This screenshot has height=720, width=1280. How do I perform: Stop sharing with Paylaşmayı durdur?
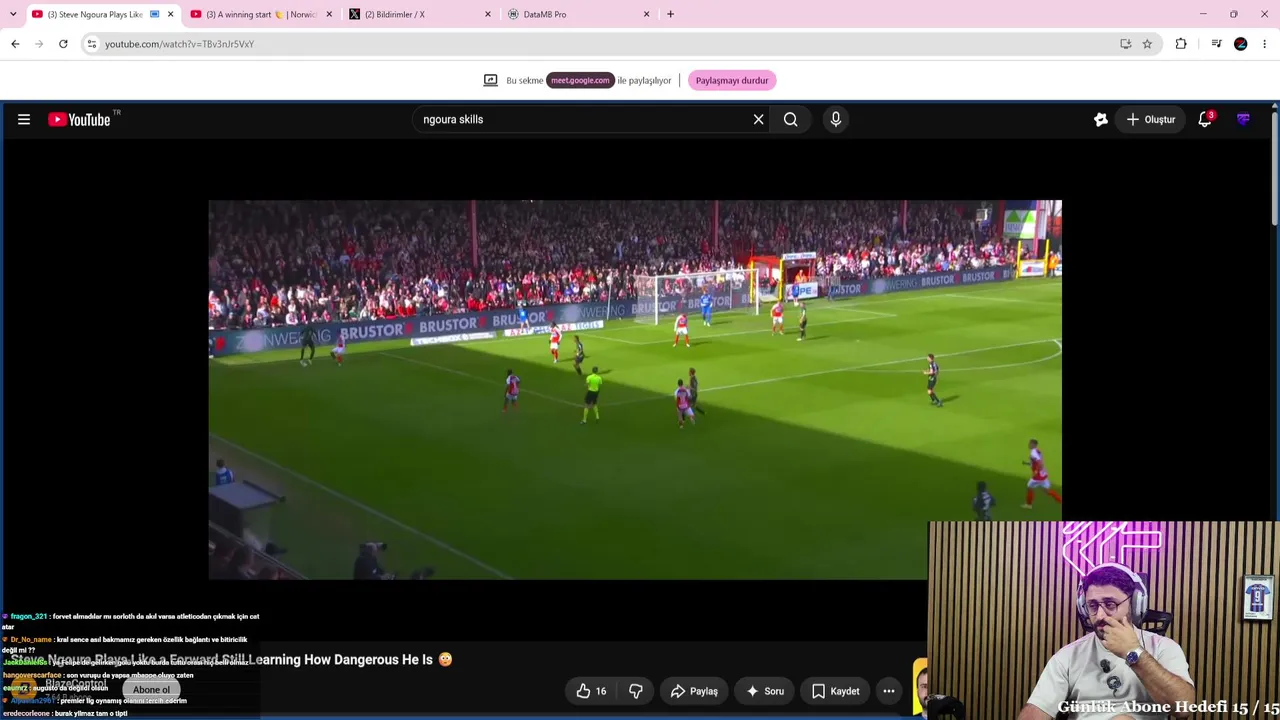(732, 81)
